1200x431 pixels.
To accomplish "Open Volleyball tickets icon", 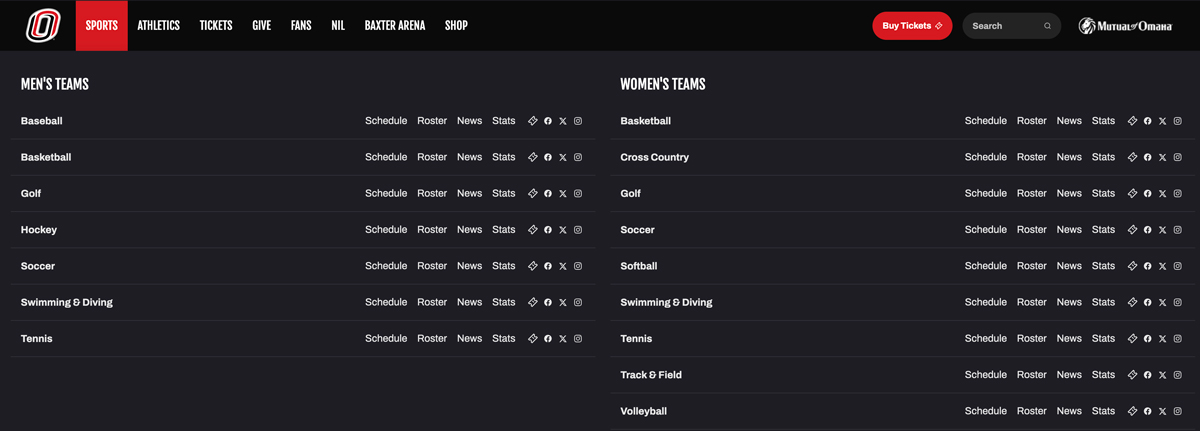I will click(x=1132, y=411).
